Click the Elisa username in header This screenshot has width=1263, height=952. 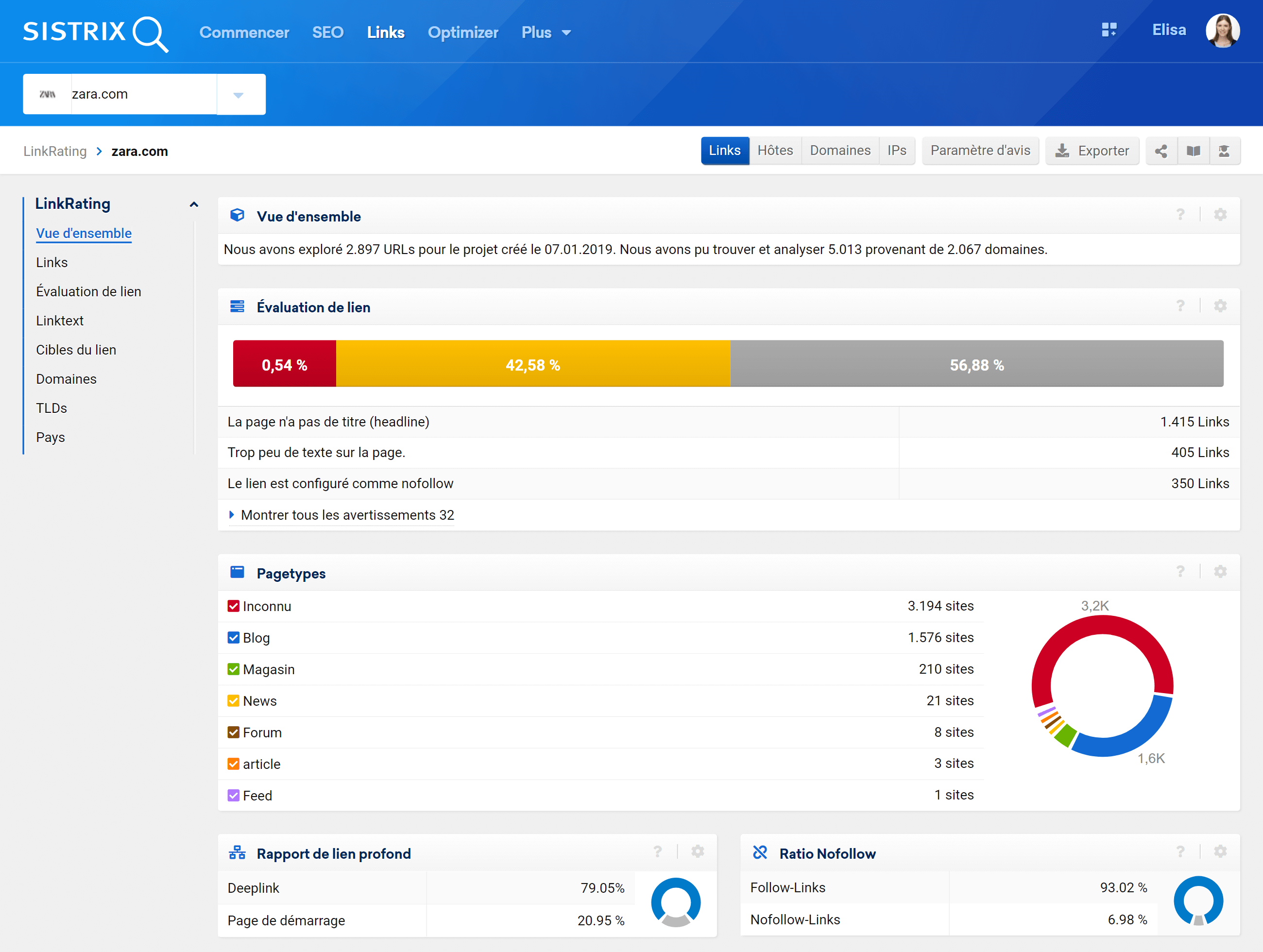[1169, 30]
